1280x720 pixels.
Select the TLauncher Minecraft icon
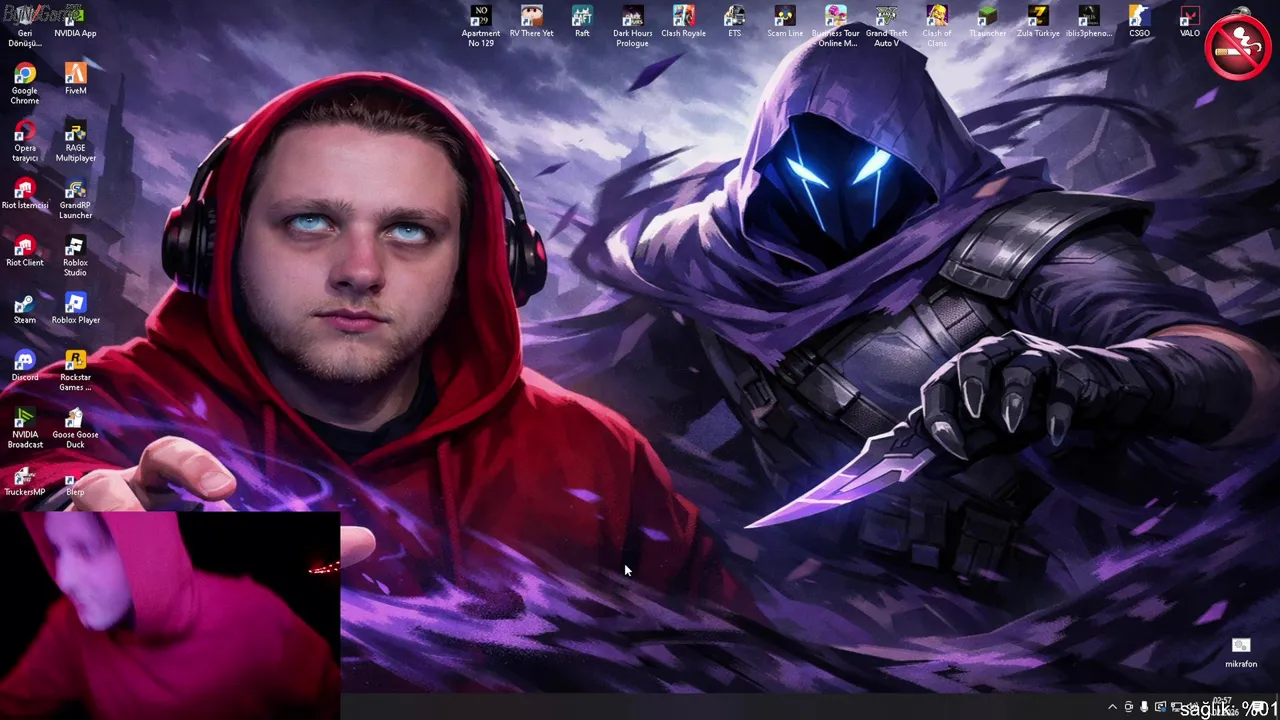tap(987, 22)
